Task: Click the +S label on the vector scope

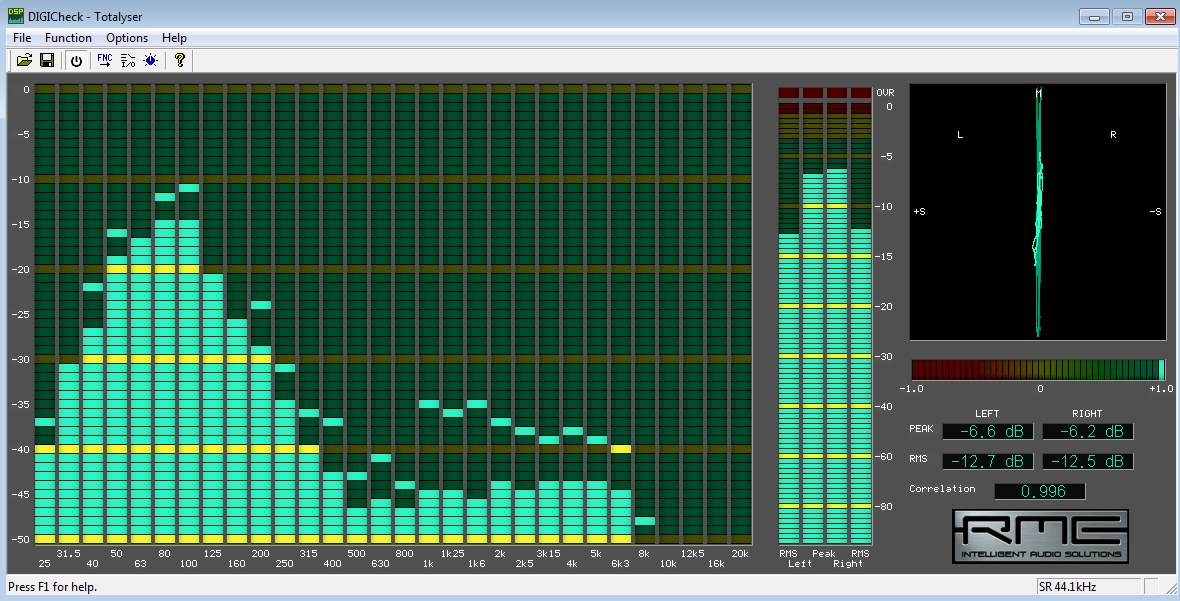Action: [920, 212]
